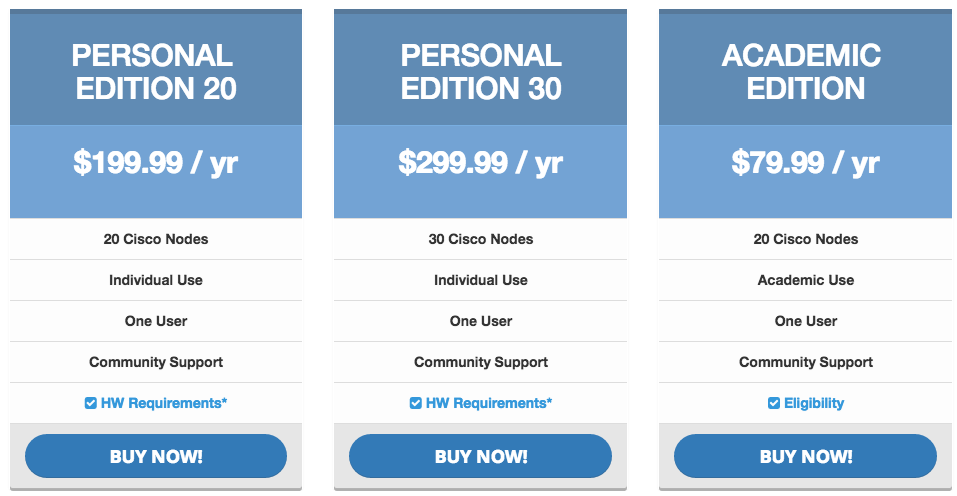Viewport: 957px width, 496px height.
Task: Click the Personal Edition 30 header title
Action: click(x=481, y=71)
